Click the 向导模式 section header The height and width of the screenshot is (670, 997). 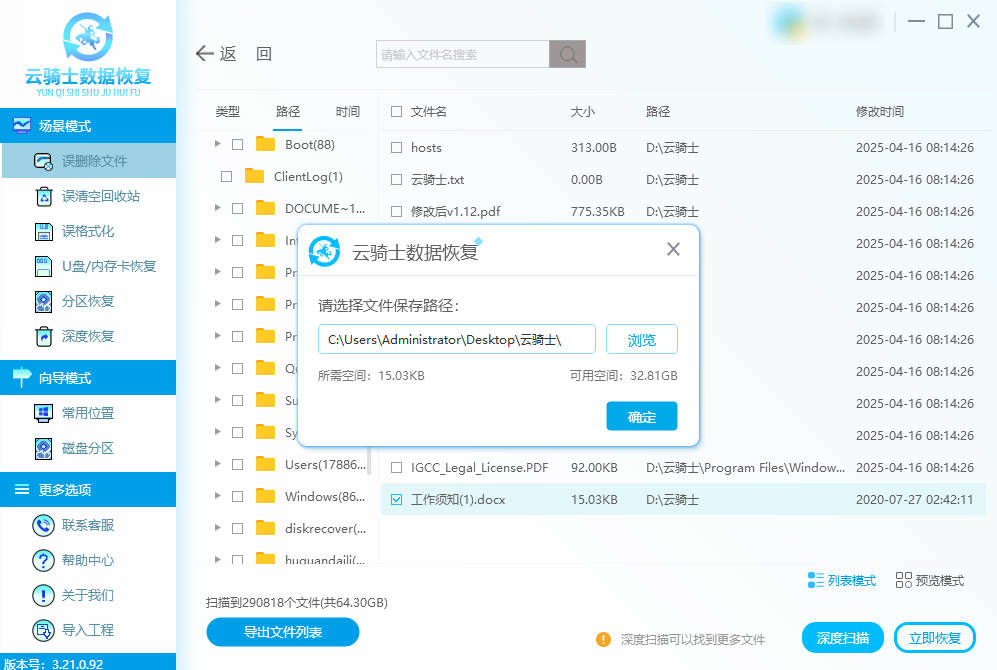pos(88,378)
